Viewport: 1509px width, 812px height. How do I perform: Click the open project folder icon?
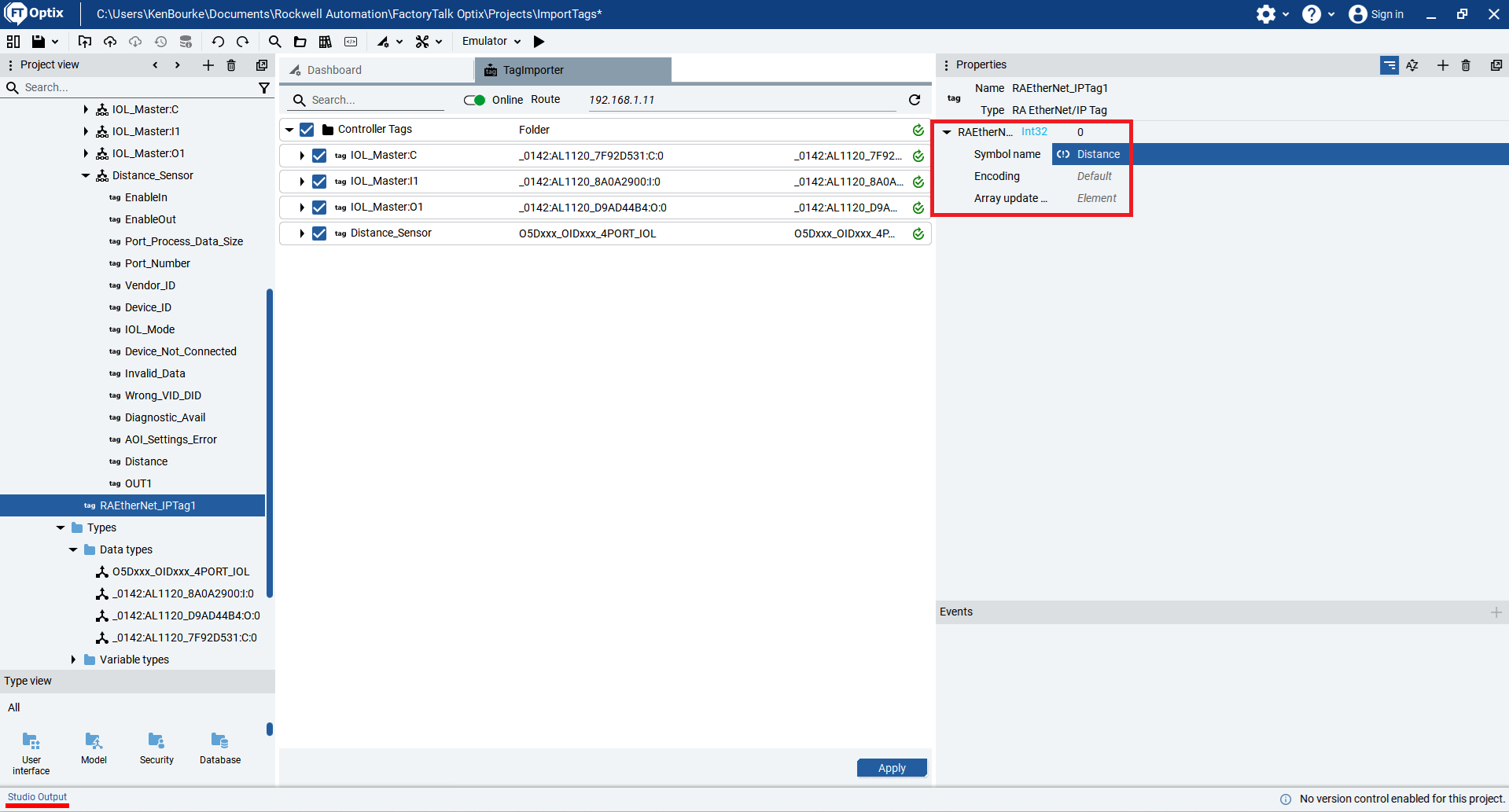point(300,42)
